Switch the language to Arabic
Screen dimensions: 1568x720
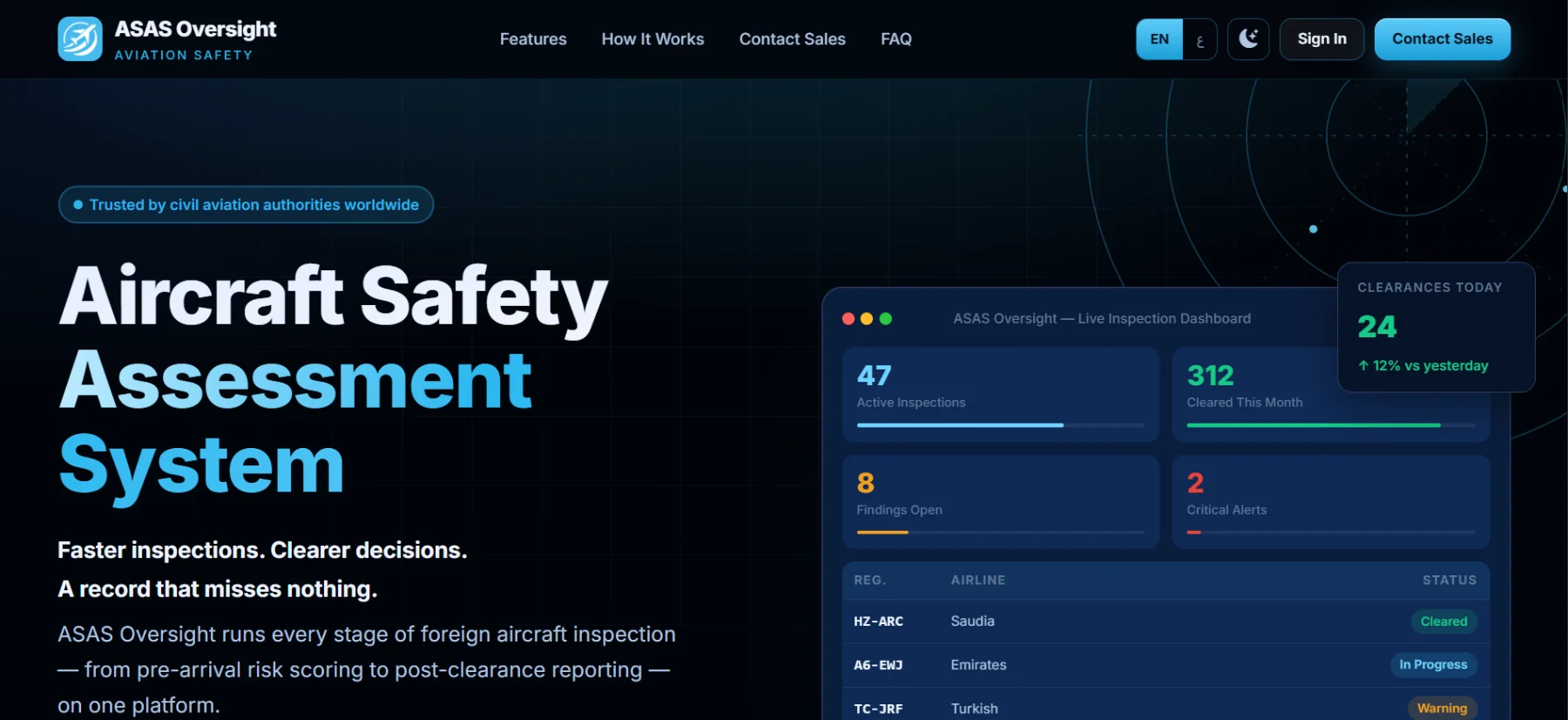(1200, 39)
